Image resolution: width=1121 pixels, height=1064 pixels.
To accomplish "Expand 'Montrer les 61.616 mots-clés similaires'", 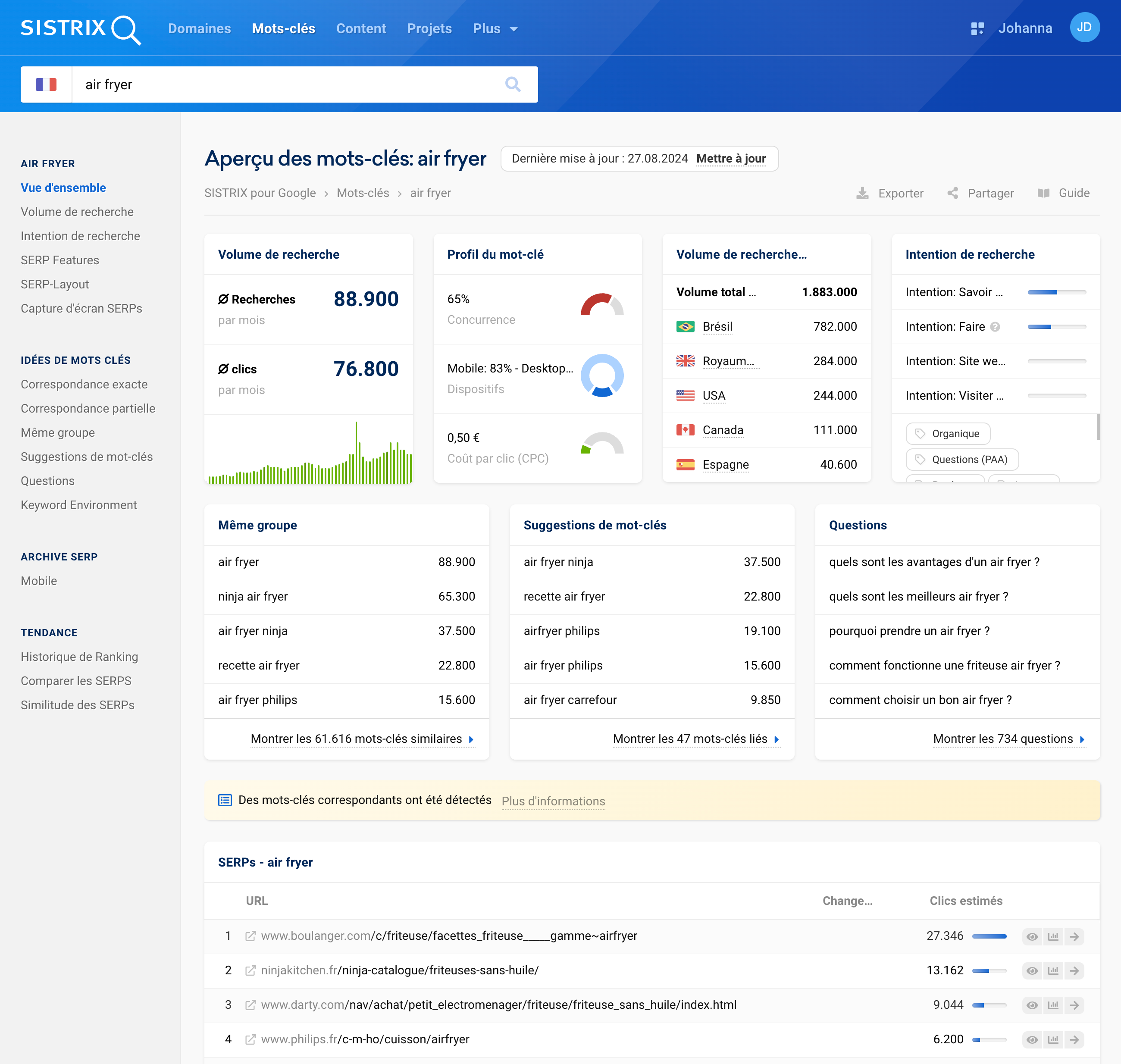I will [x=363, y=739].
